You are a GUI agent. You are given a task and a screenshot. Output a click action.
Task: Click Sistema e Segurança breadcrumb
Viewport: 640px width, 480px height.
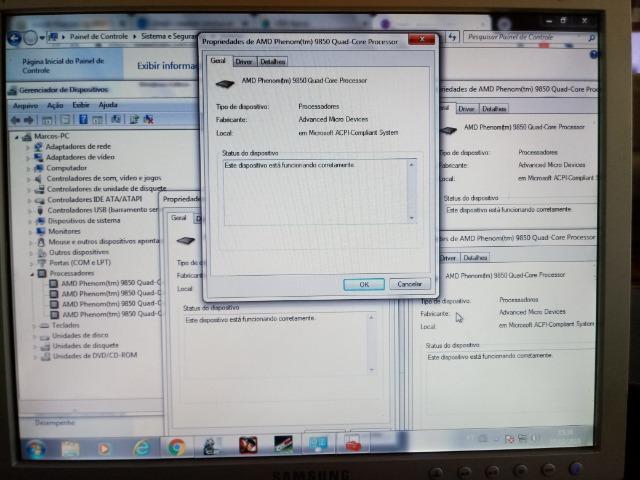pos(169,36)
